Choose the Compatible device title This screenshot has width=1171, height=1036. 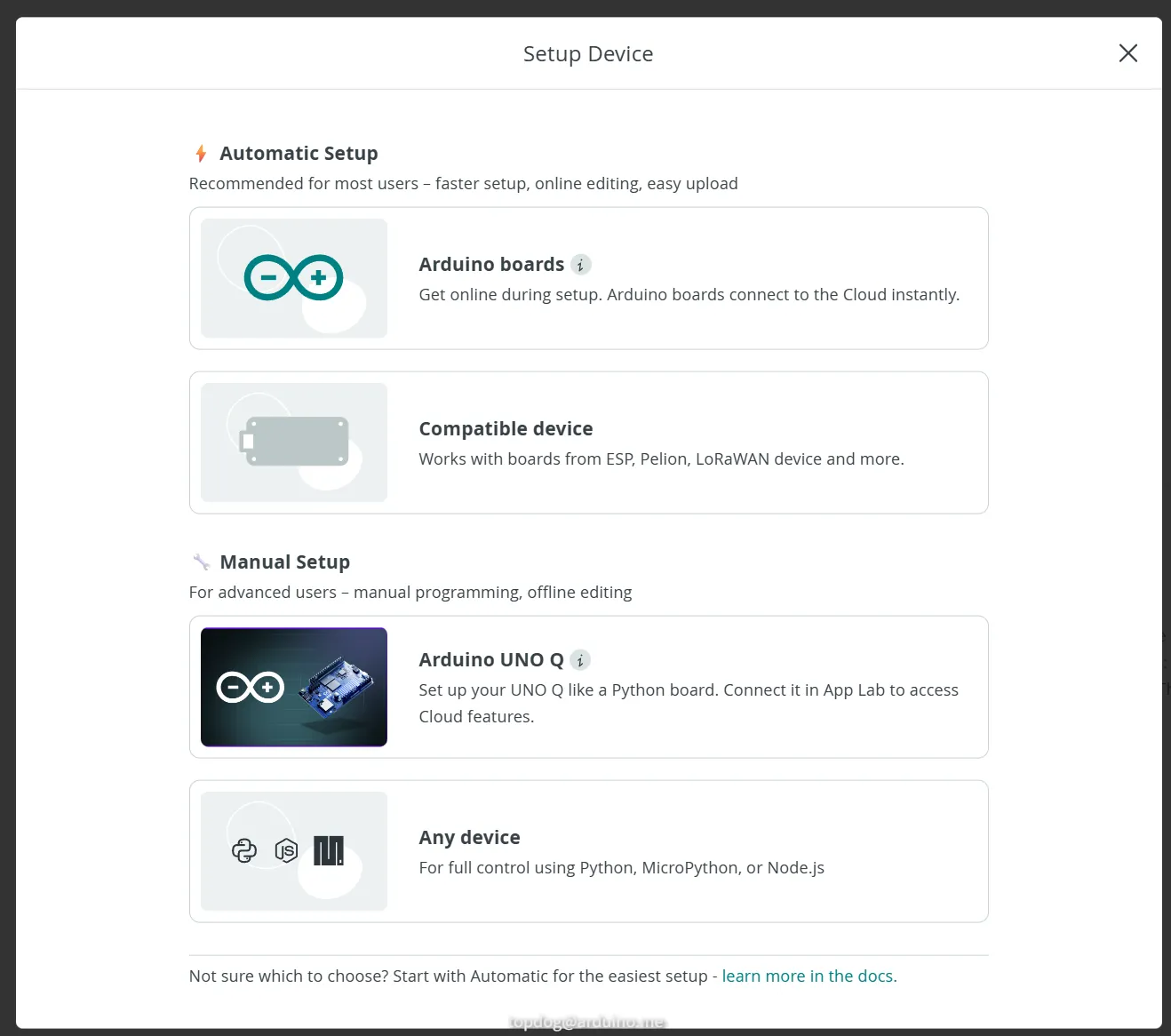pos(506,429)
